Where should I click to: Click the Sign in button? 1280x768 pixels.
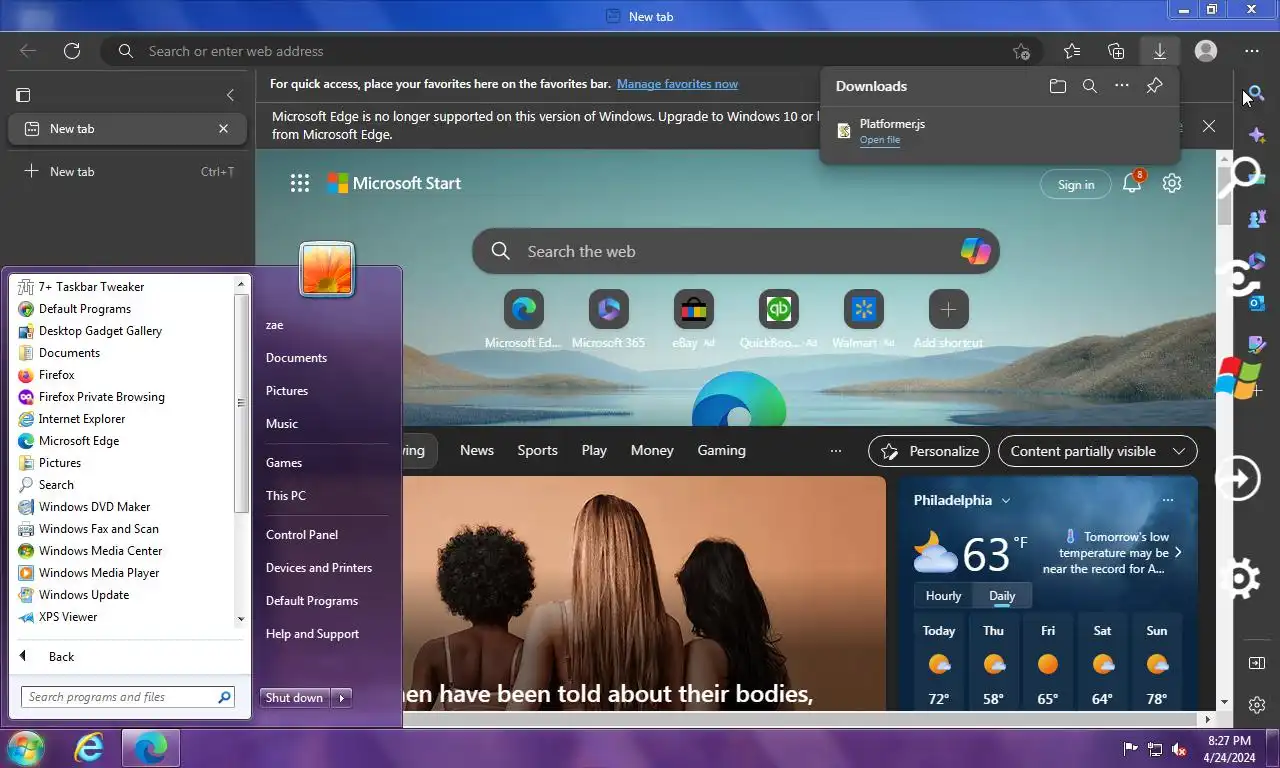pos(1076,184)
